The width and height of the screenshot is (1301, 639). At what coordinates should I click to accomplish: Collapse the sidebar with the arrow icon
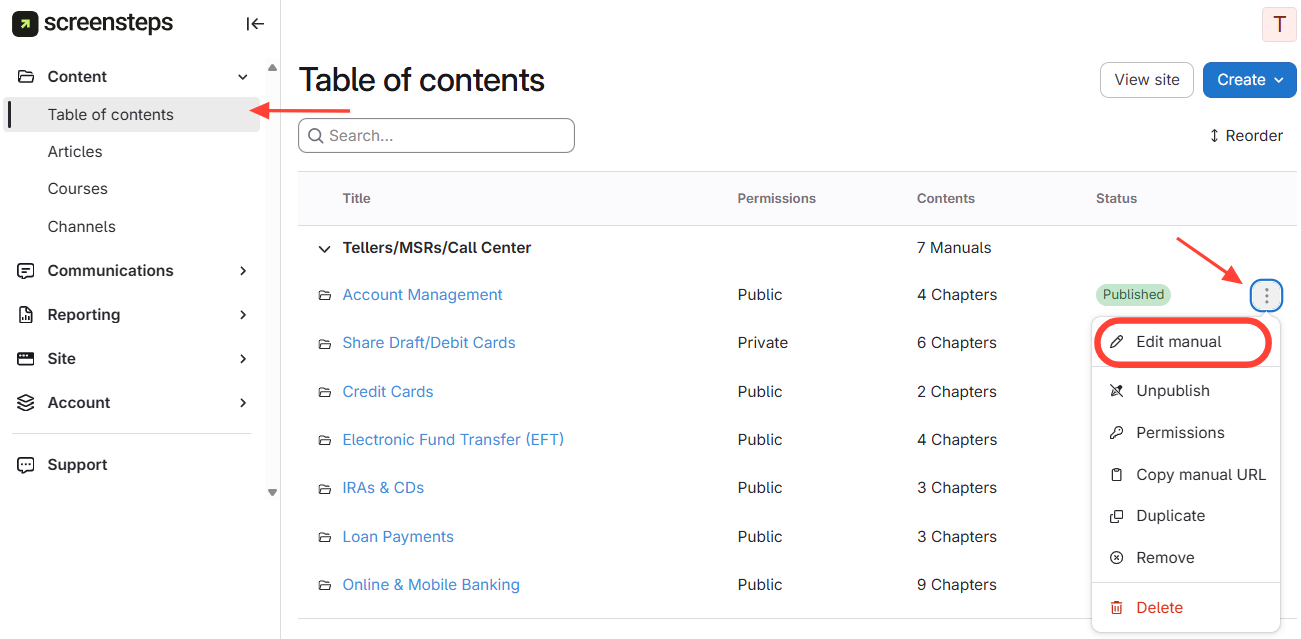click(255, 24)
